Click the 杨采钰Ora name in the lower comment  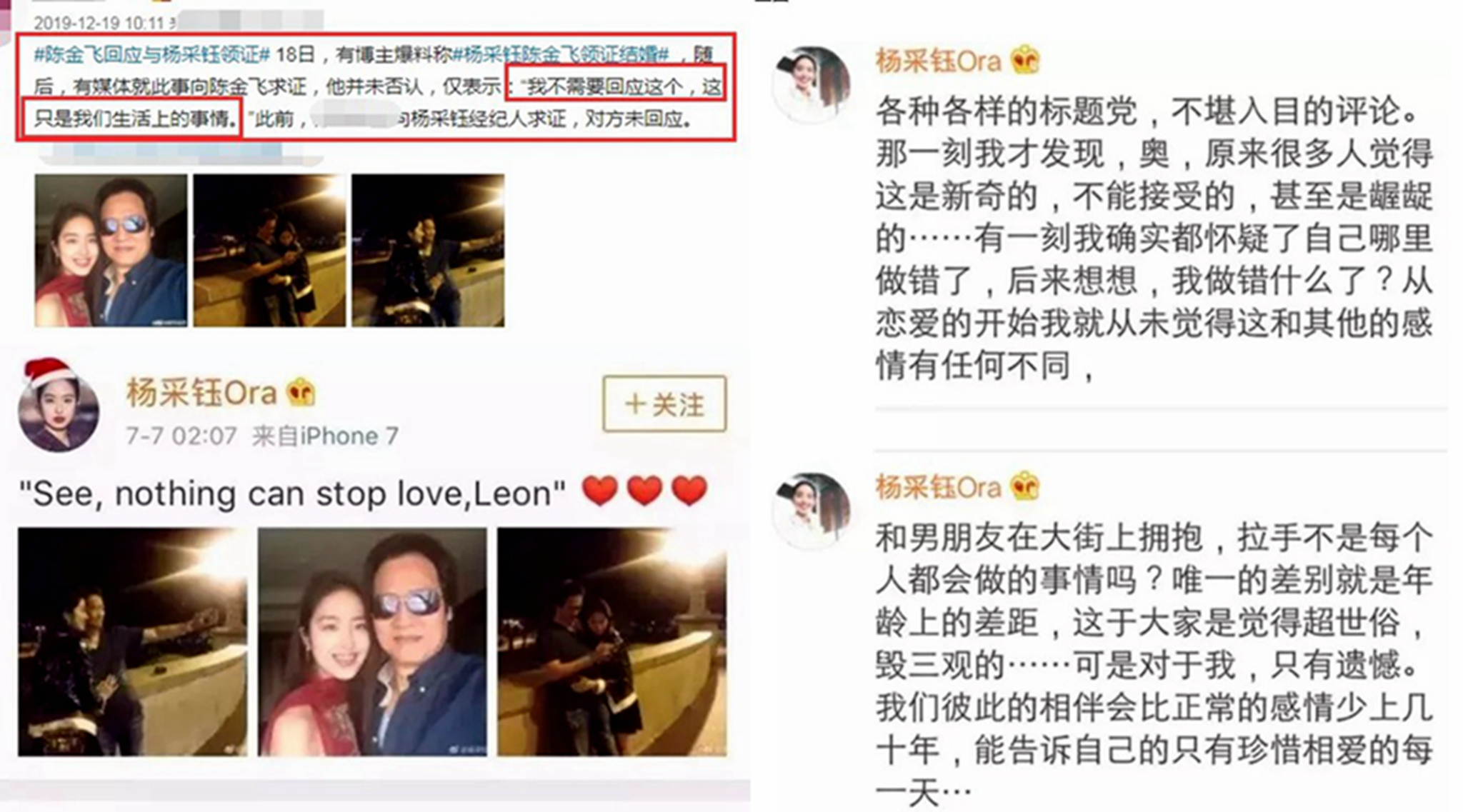(938, 487)
